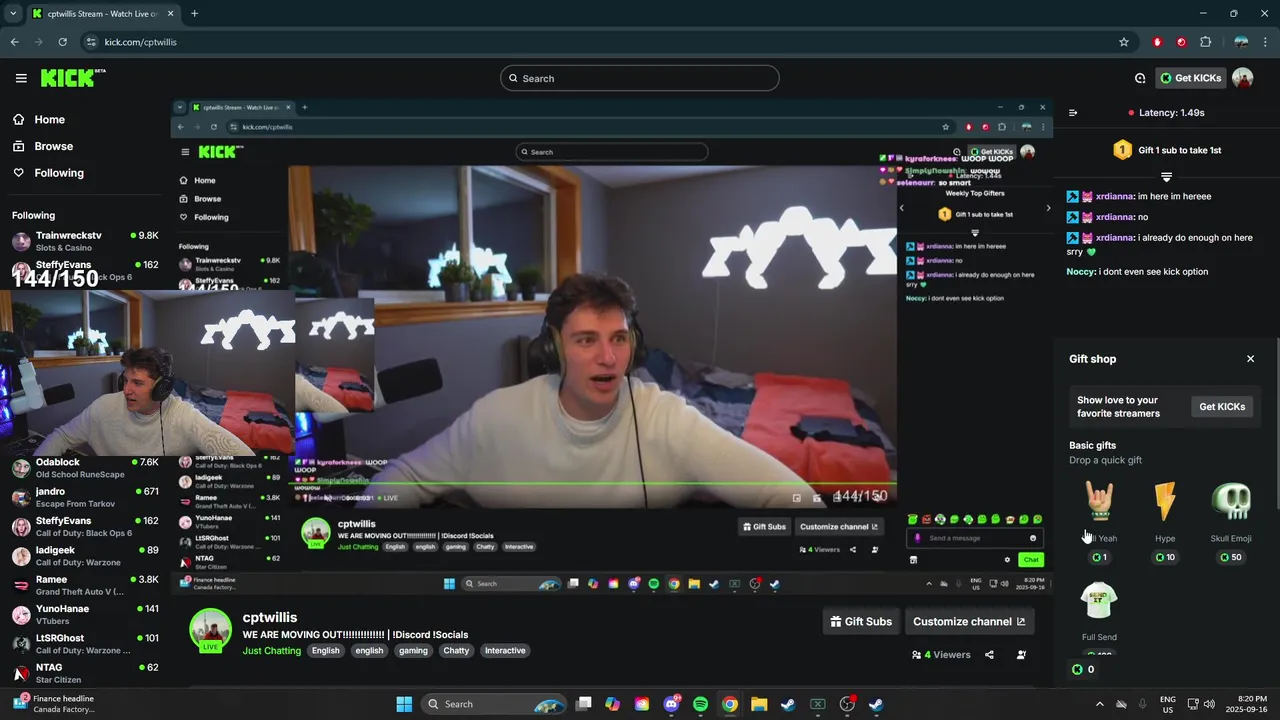1280x720 pixels.
Task: Close the Gift shop panel
Action: tap(1250, 359)
